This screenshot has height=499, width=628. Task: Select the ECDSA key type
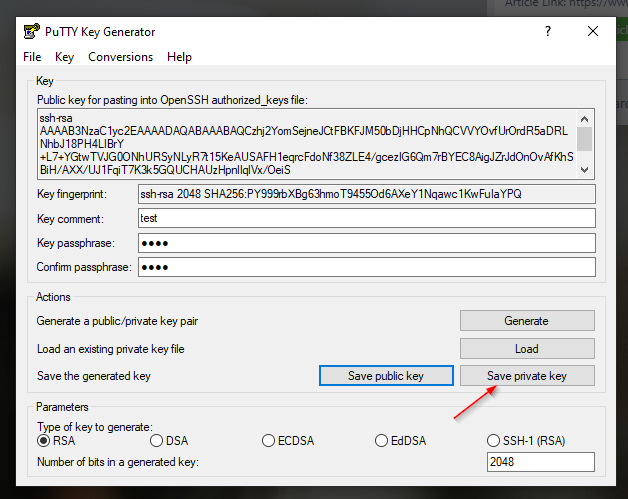click(288, 441)
